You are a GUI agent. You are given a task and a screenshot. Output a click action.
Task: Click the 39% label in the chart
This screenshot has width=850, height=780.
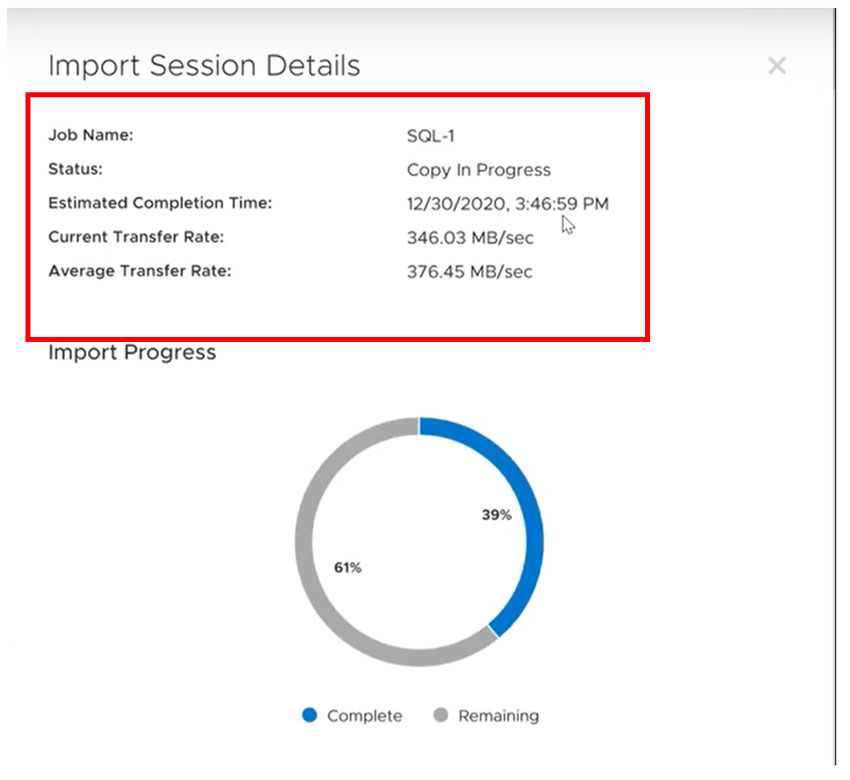(x=497, y=514)
